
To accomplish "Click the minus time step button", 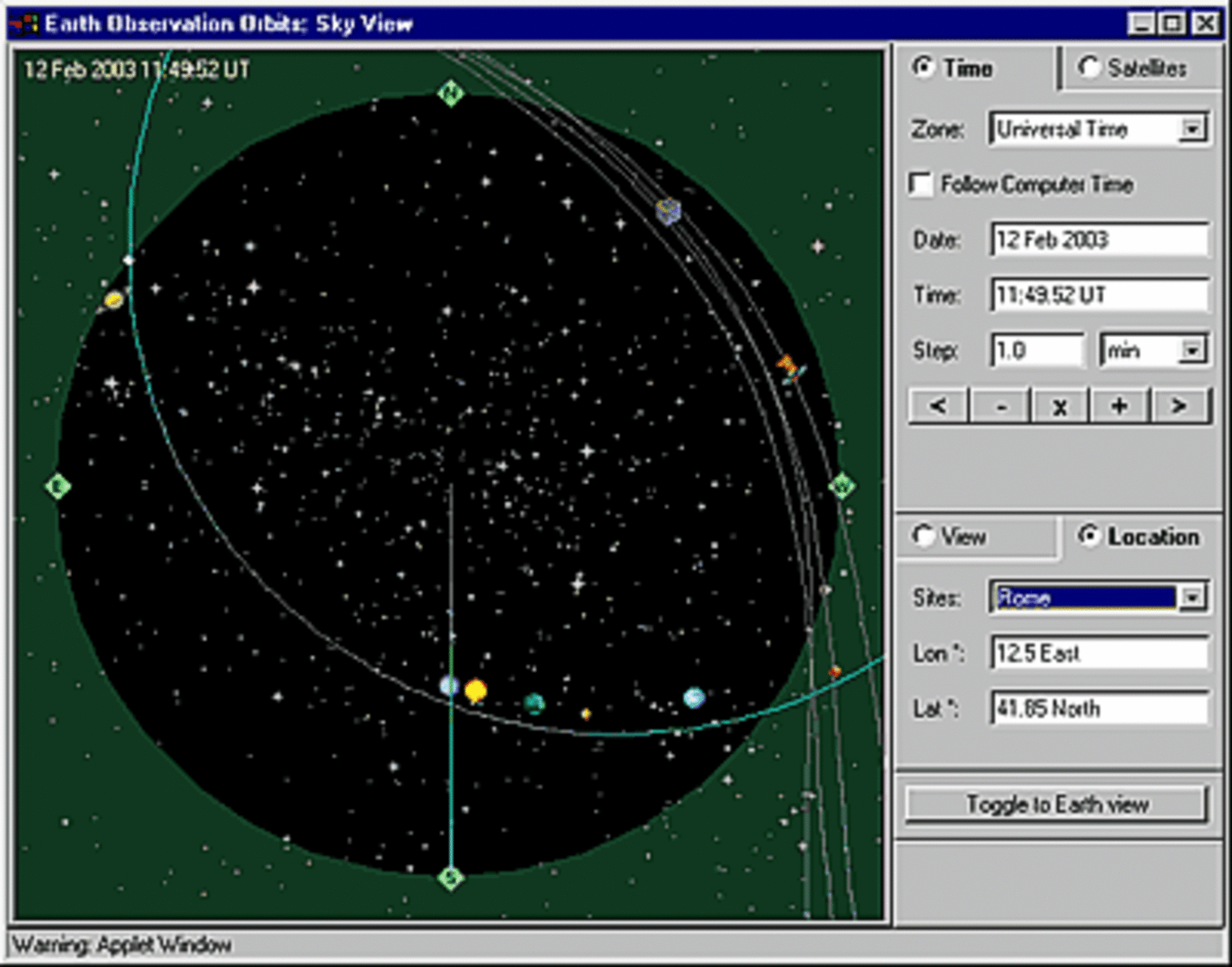I will pos(1000,406).
